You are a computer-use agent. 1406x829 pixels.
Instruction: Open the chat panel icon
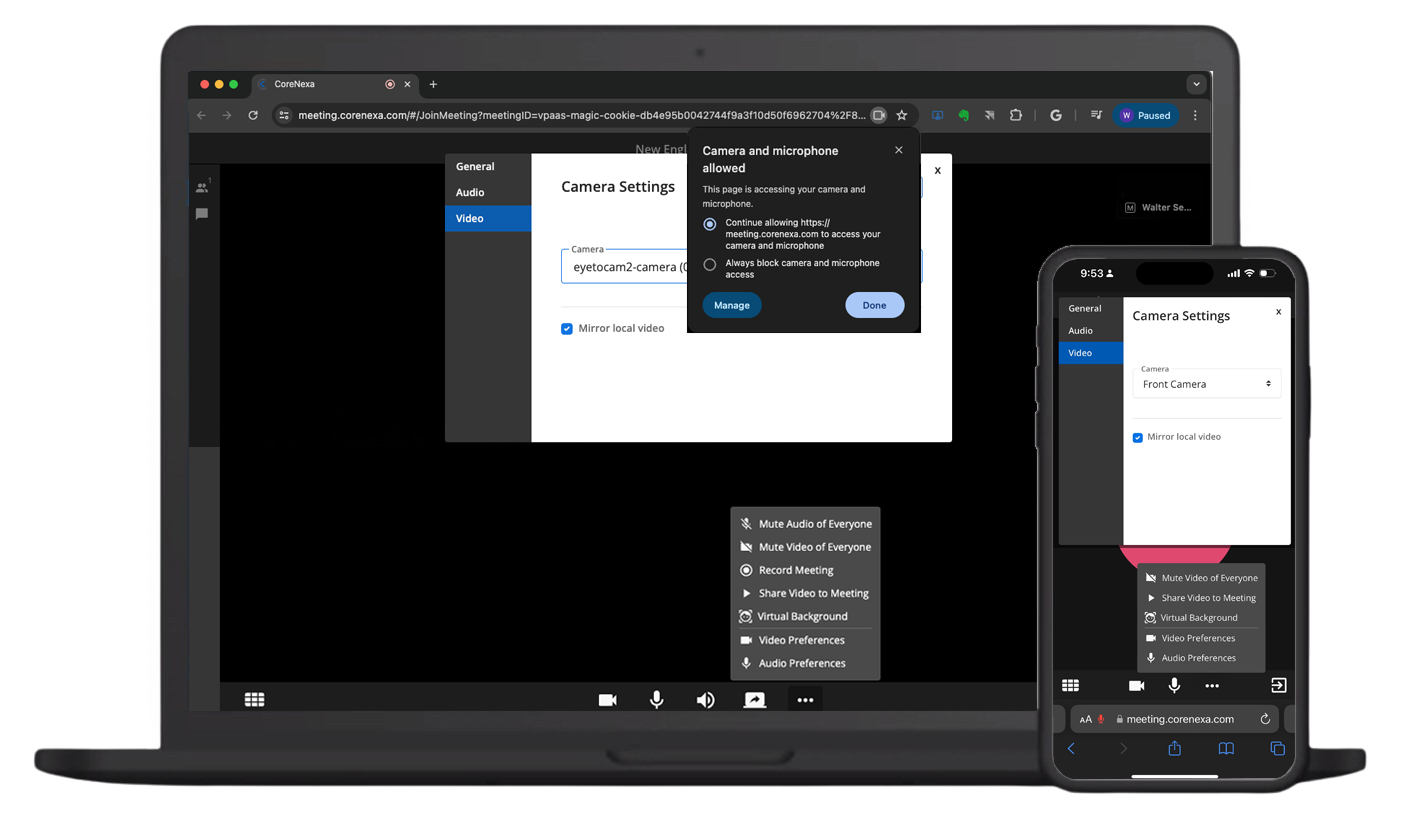point(202,214)
